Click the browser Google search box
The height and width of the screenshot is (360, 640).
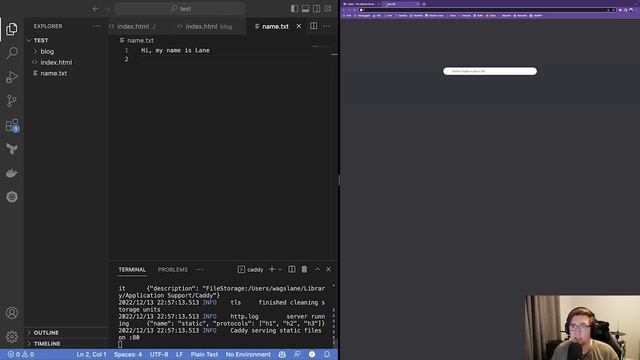coord(490,71)
